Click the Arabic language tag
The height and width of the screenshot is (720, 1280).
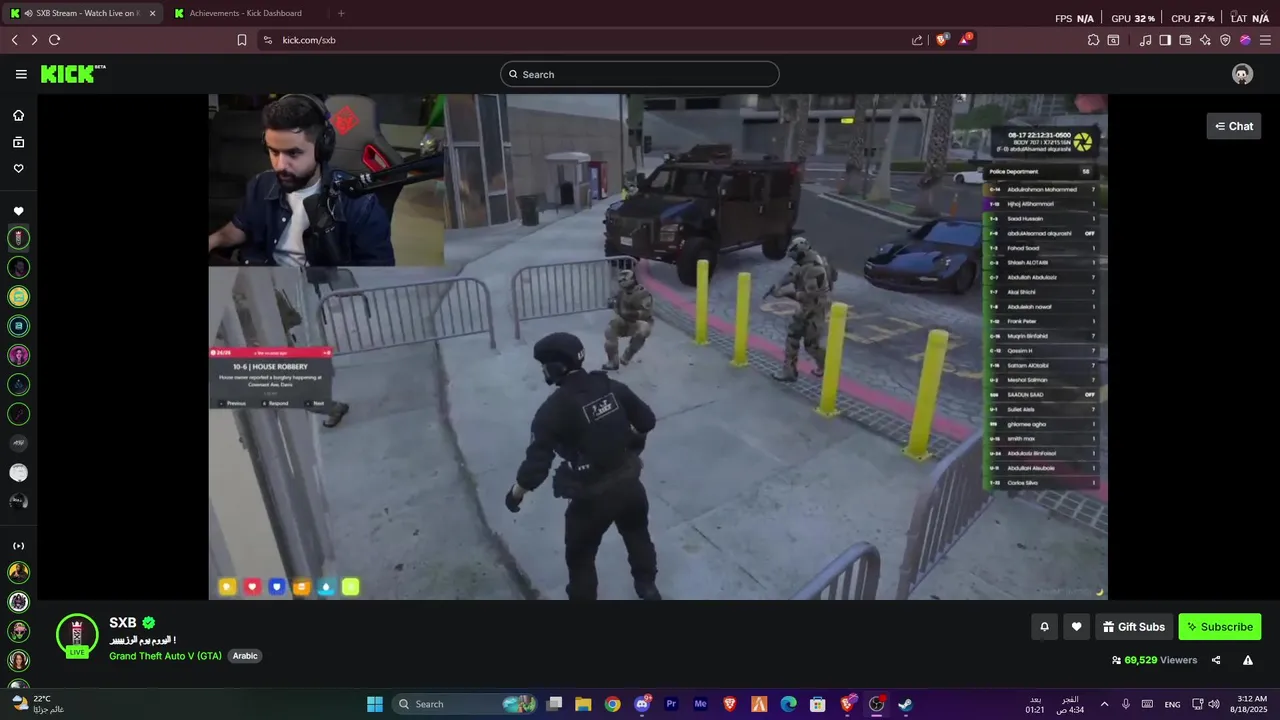coord(245,656)
